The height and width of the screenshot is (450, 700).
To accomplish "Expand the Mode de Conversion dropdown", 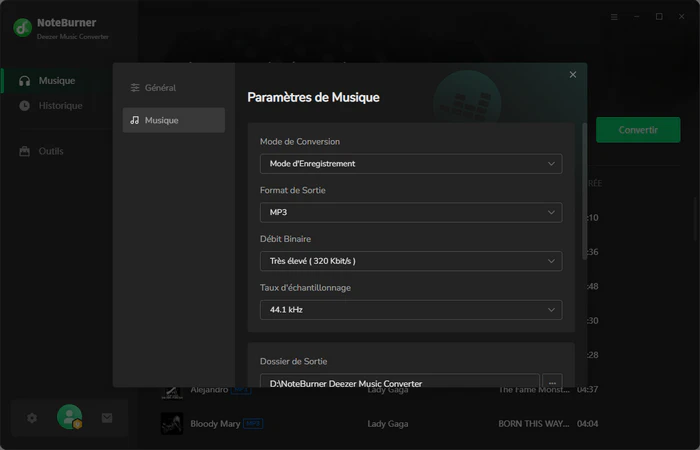I will tap(411, 164).
